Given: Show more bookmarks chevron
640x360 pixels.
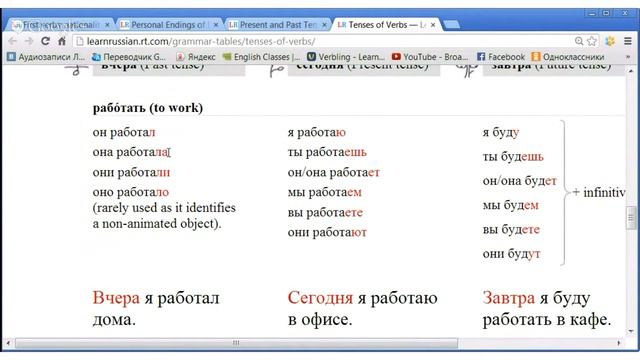Looking at the screenshot, I should click(628, 57).
